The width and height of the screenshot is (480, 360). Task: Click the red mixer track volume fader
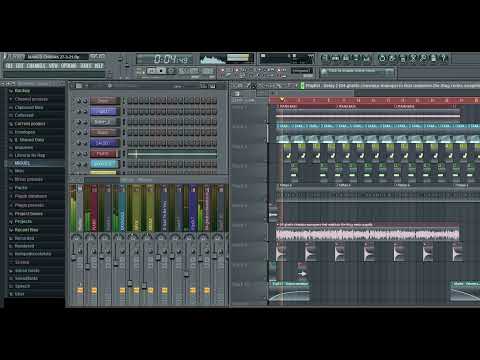87,266
